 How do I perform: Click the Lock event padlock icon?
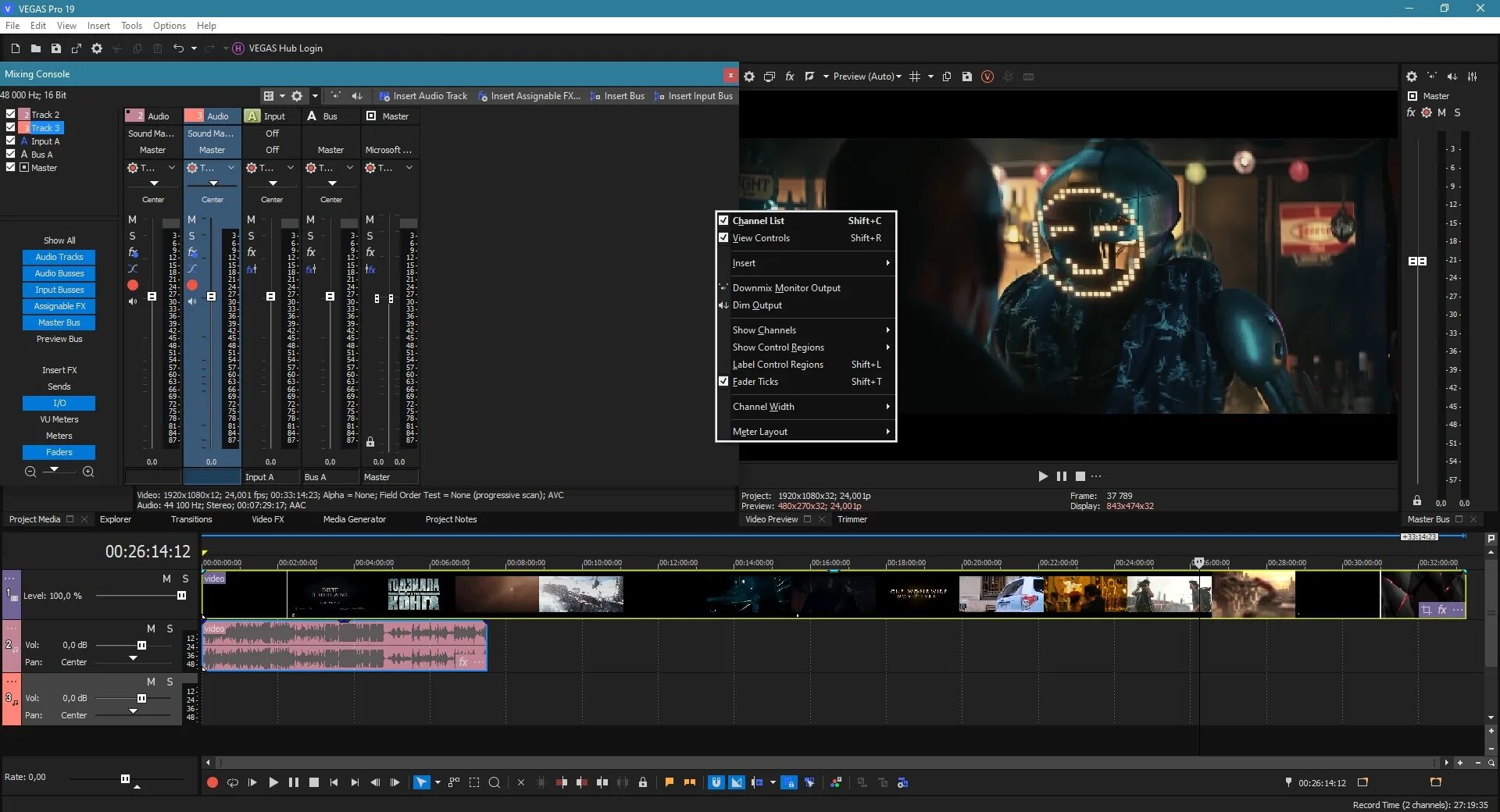tap(643, 782)
